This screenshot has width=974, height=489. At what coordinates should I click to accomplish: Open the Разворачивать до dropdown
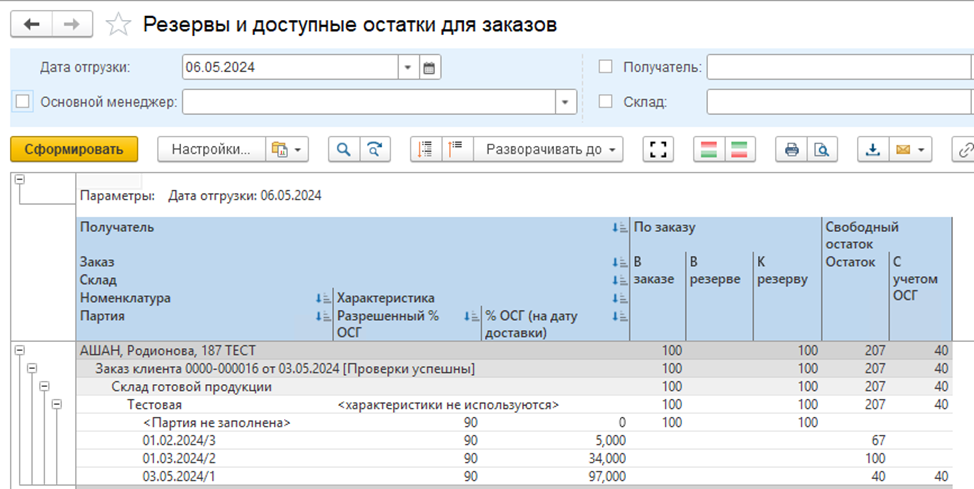pyautogui.click(x=549, y=149)
